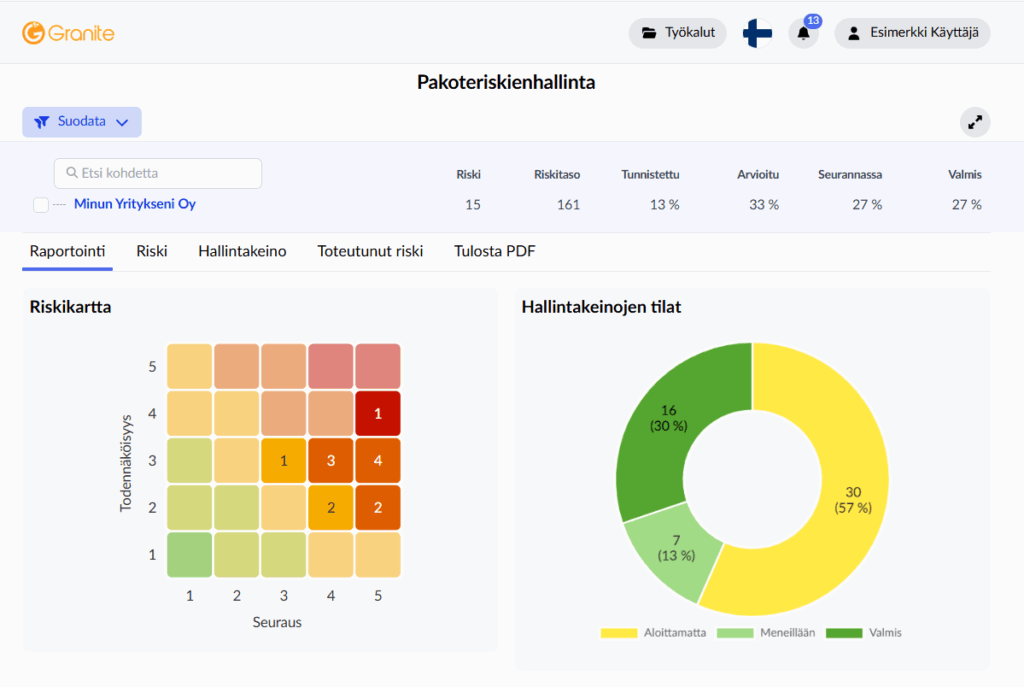The image size is (1024, 687).
Task: Select the Tulosta PDF option
Action: click(495, 251)
